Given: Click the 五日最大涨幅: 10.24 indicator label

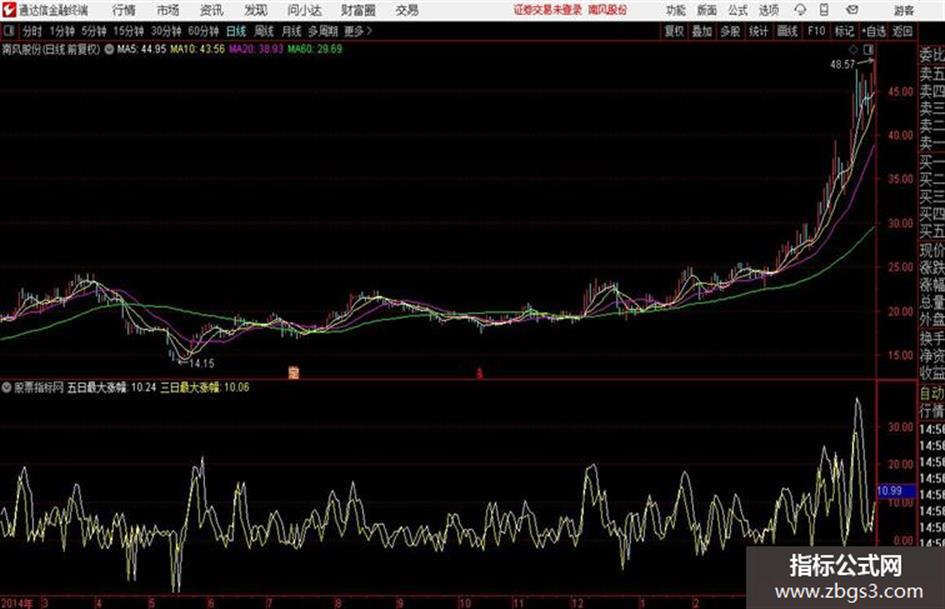Looking at the screenshot, I should point(111,388).
